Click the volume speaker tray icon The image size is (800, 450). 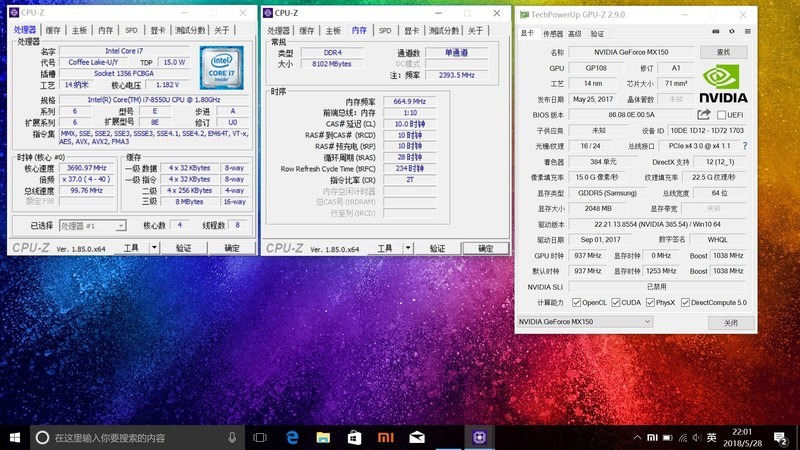point(697,437)
